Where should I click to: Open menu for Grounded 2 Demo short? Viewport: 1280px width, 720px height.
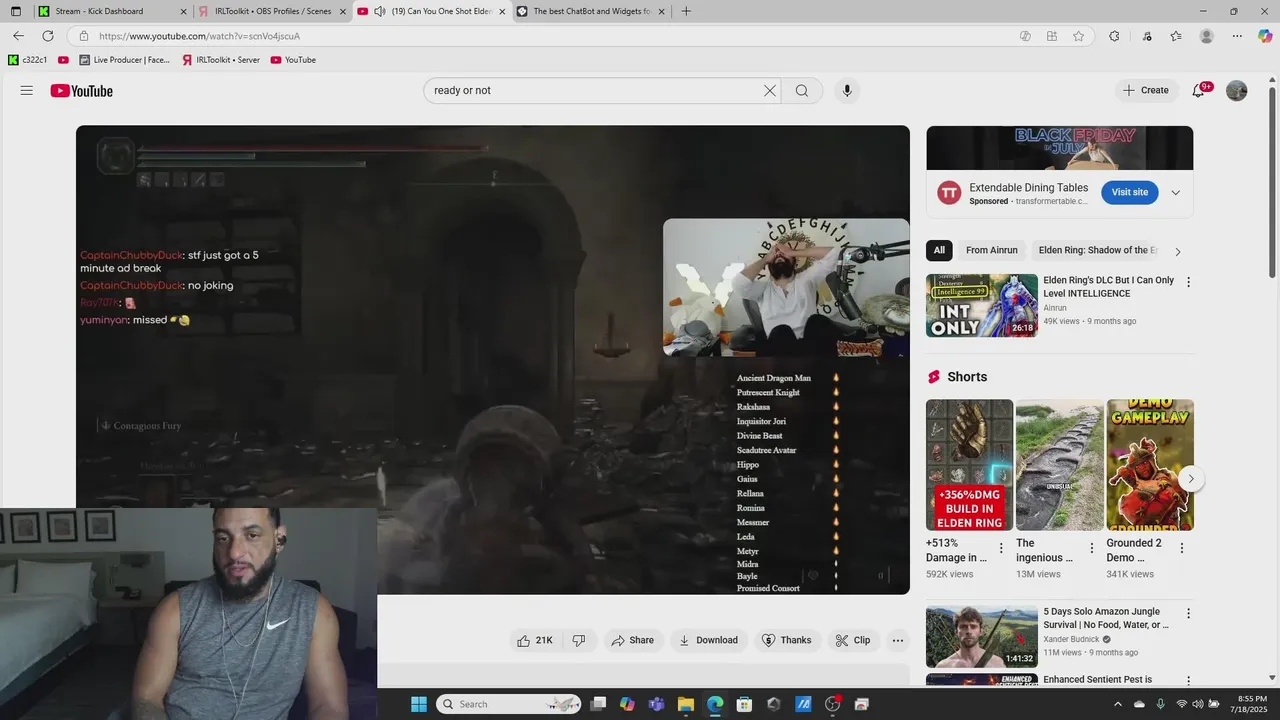click(x=1182, y=548)
